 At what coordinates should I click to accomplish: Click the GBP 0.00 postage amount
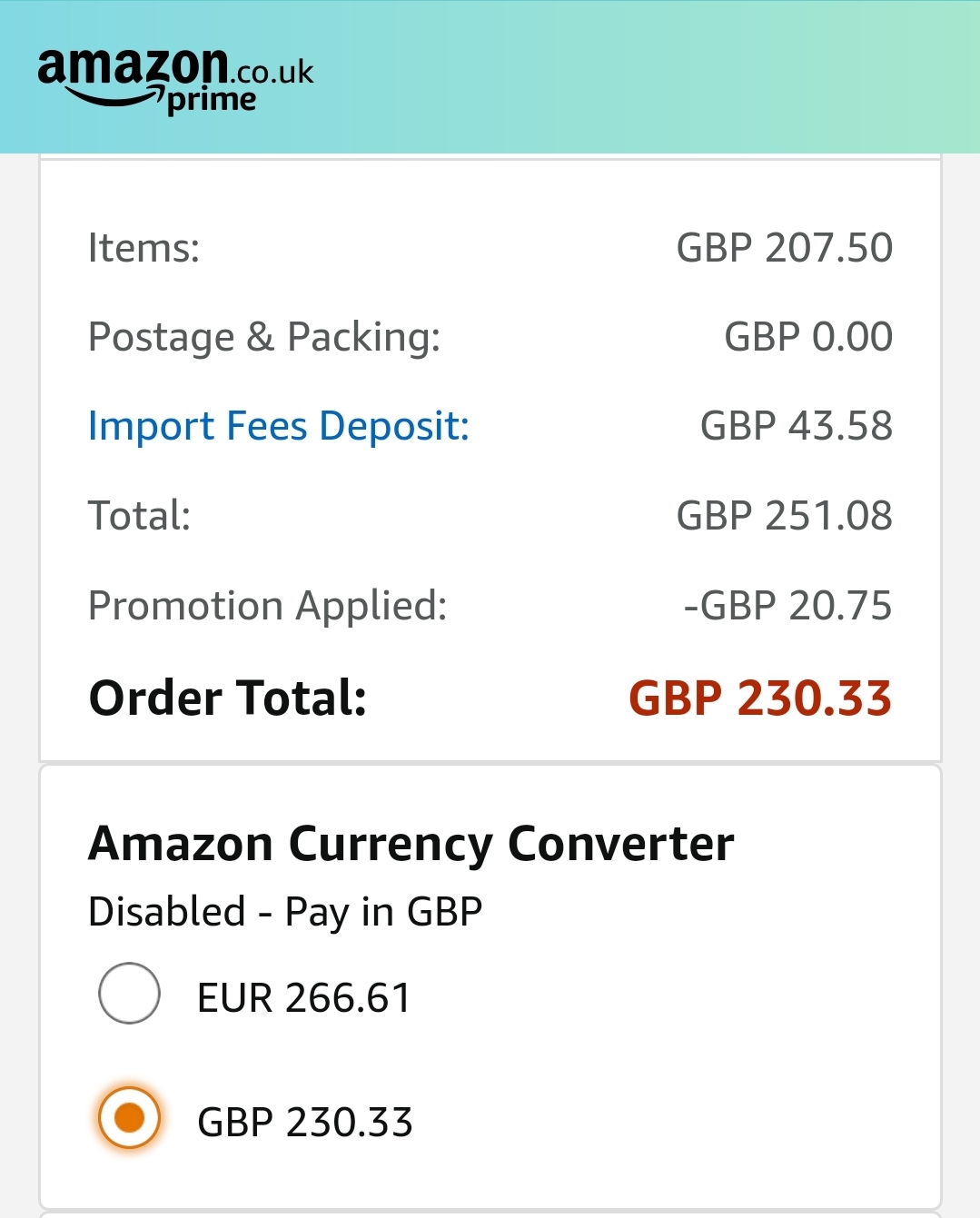(808, 337)
